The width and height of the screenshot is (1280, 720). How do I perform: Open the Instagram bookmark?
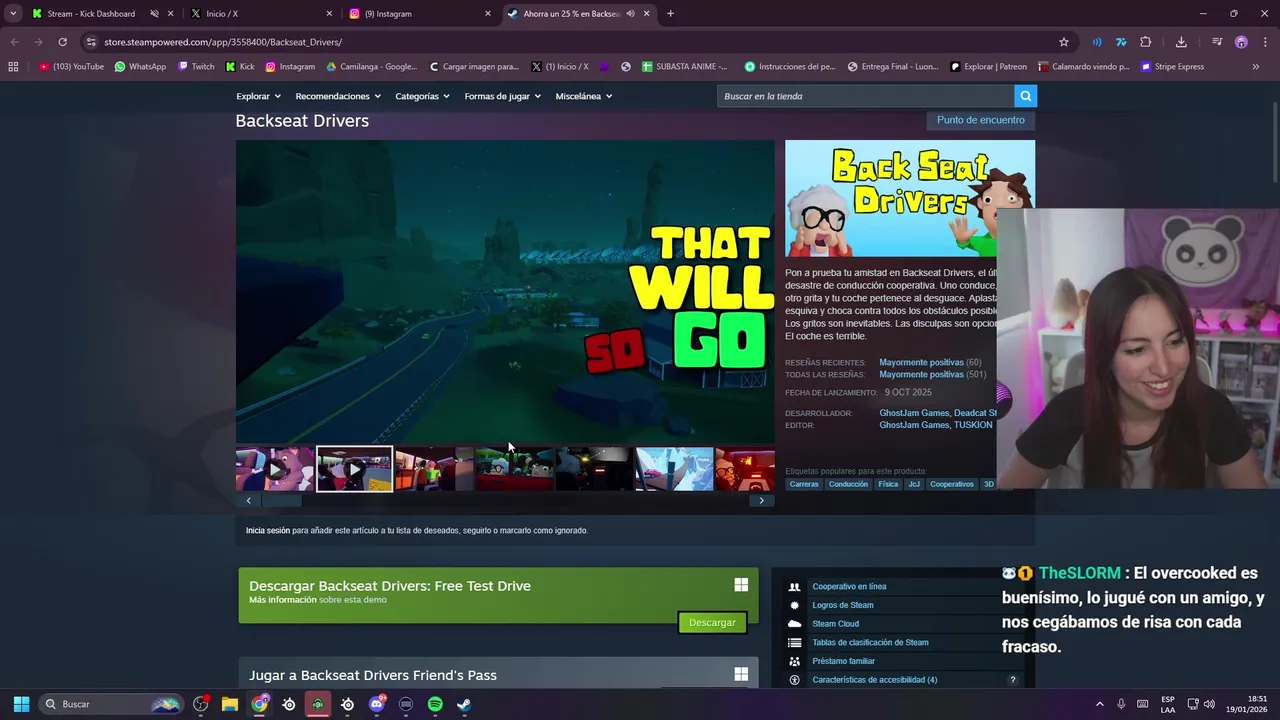(290, 67)
